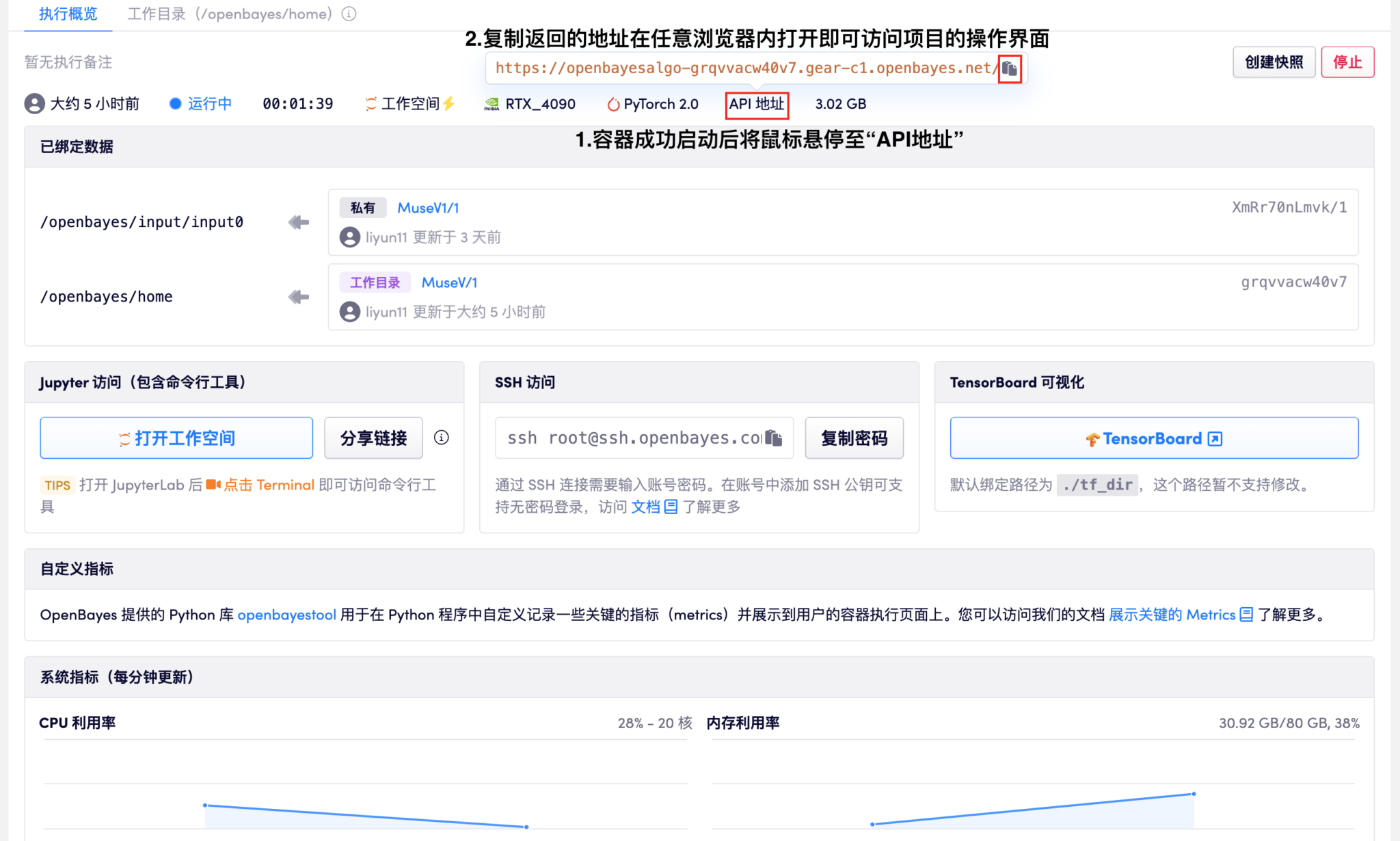The width and height of the screenshot is (1400, 841).
Task: Create a snapshot using 创建快照
Action: click(1274, 62)
